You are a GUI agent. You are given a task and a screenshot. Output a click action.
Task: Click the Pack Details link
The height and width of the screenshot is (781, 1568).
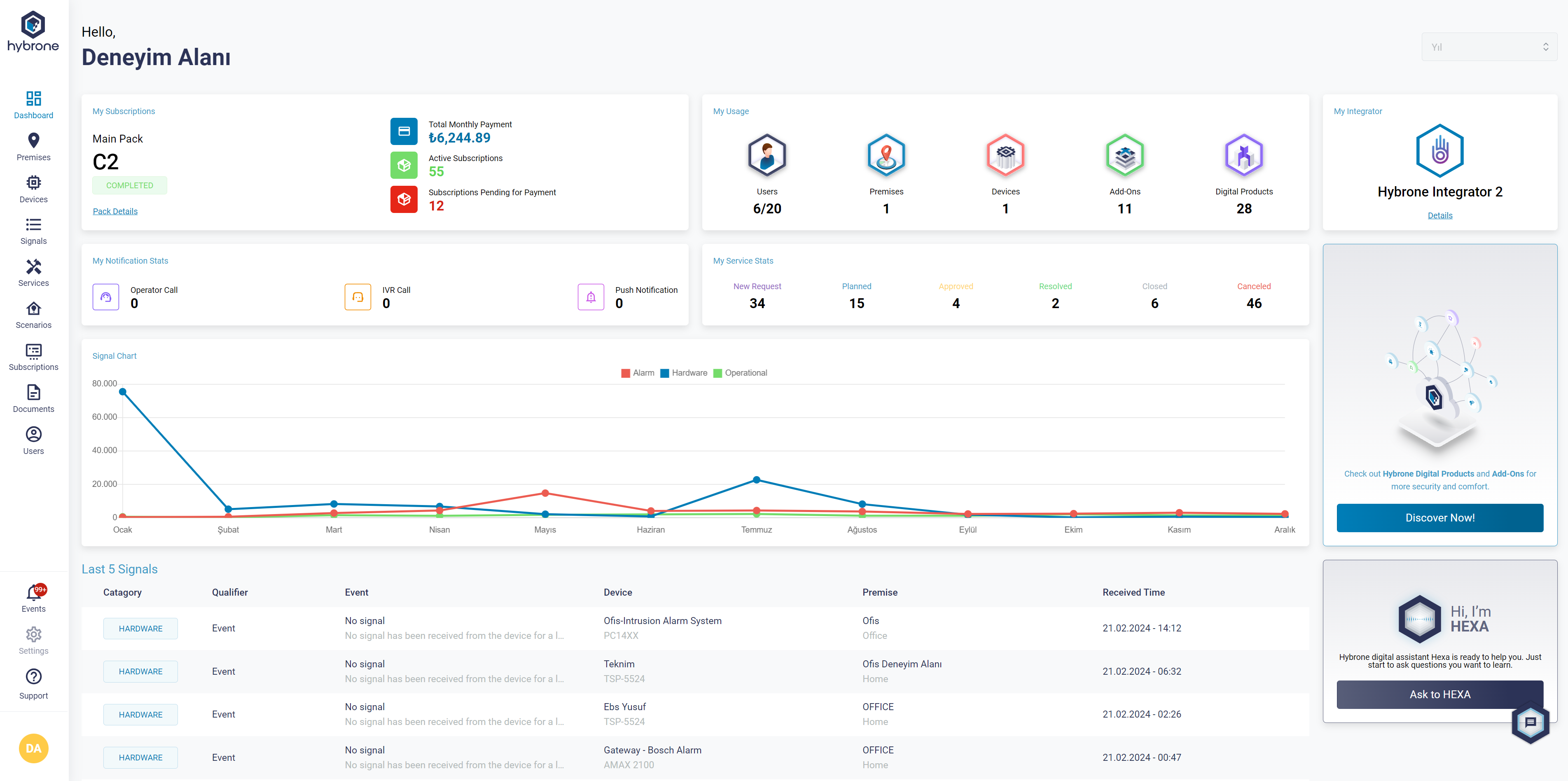pos(115,211)
